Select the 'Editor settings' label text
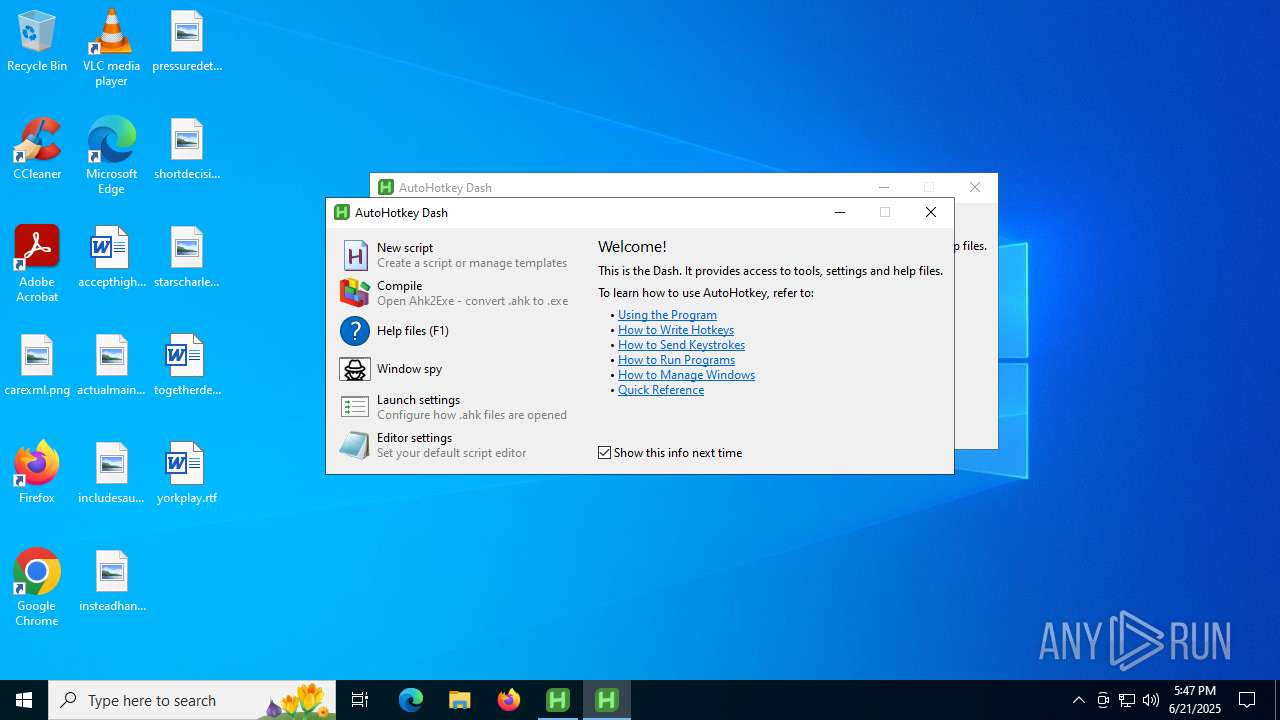The height and width of the screenshot is (720, 1280). [415, 438]
